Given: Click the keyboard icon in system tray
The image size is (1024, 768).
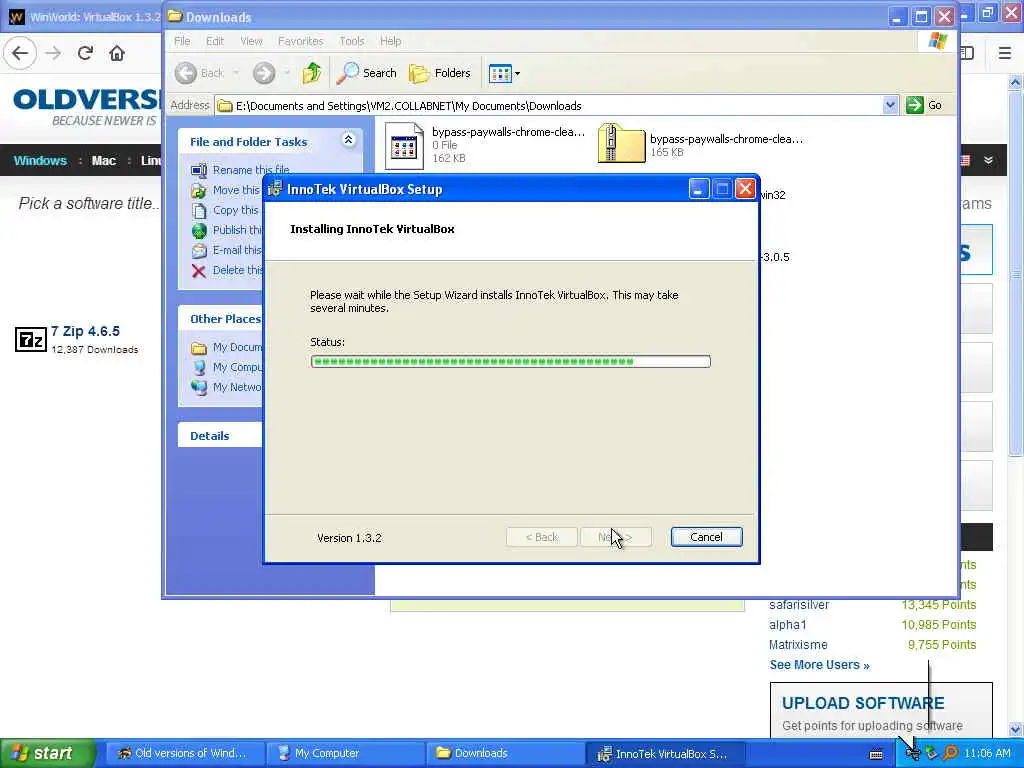Looking at the screenshot, I should [876, 754].
